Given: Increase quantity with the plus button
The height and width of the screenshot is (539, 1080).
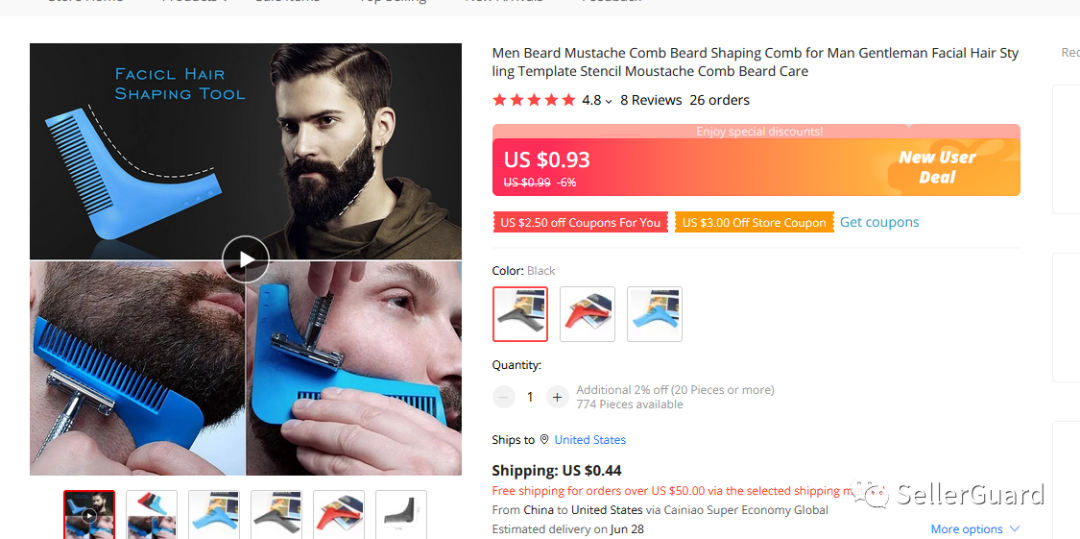Looking at the screenshot, I should (x=557, y=397).
